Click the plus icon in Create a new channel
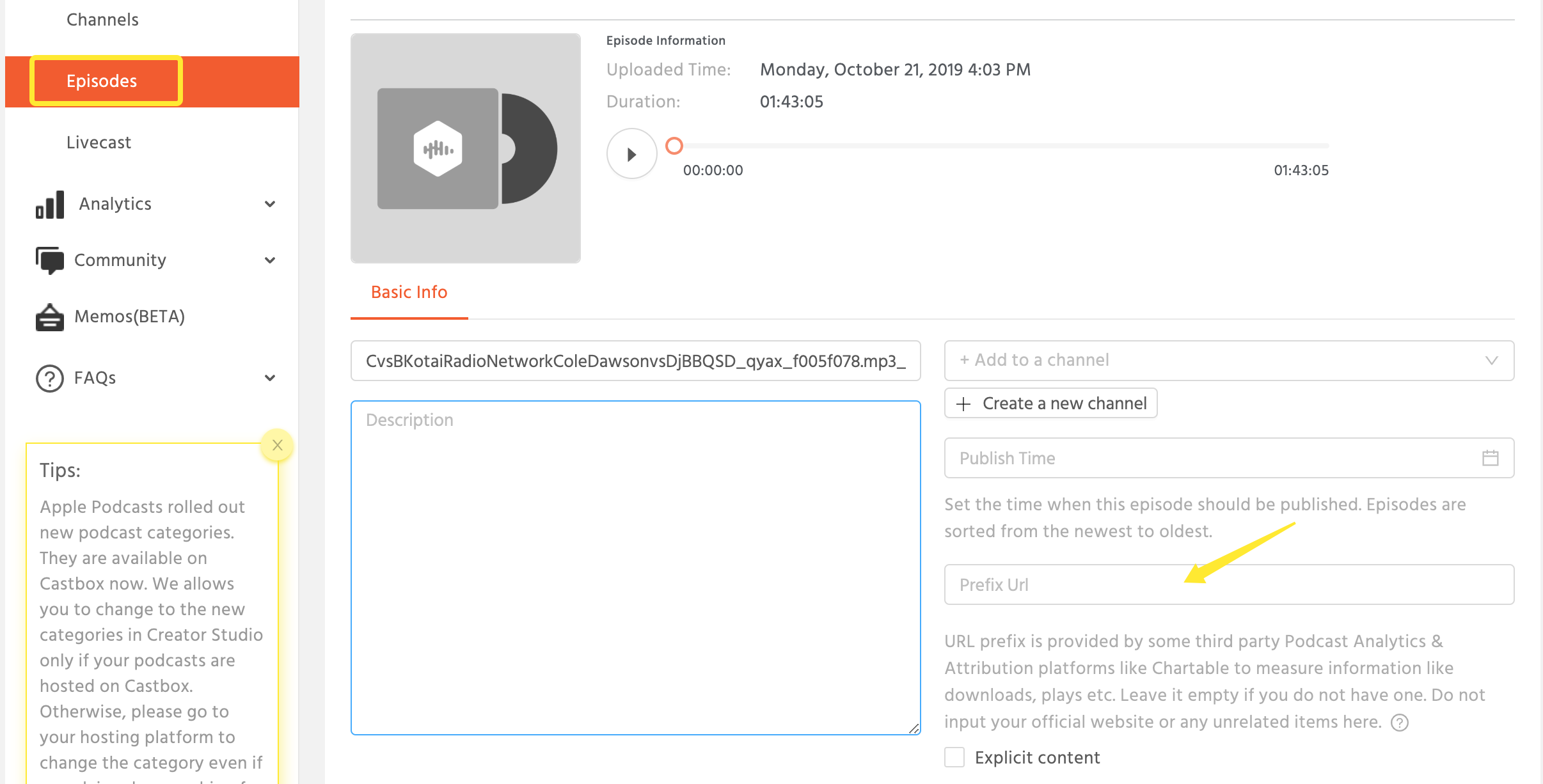 (x=963, y=404)
